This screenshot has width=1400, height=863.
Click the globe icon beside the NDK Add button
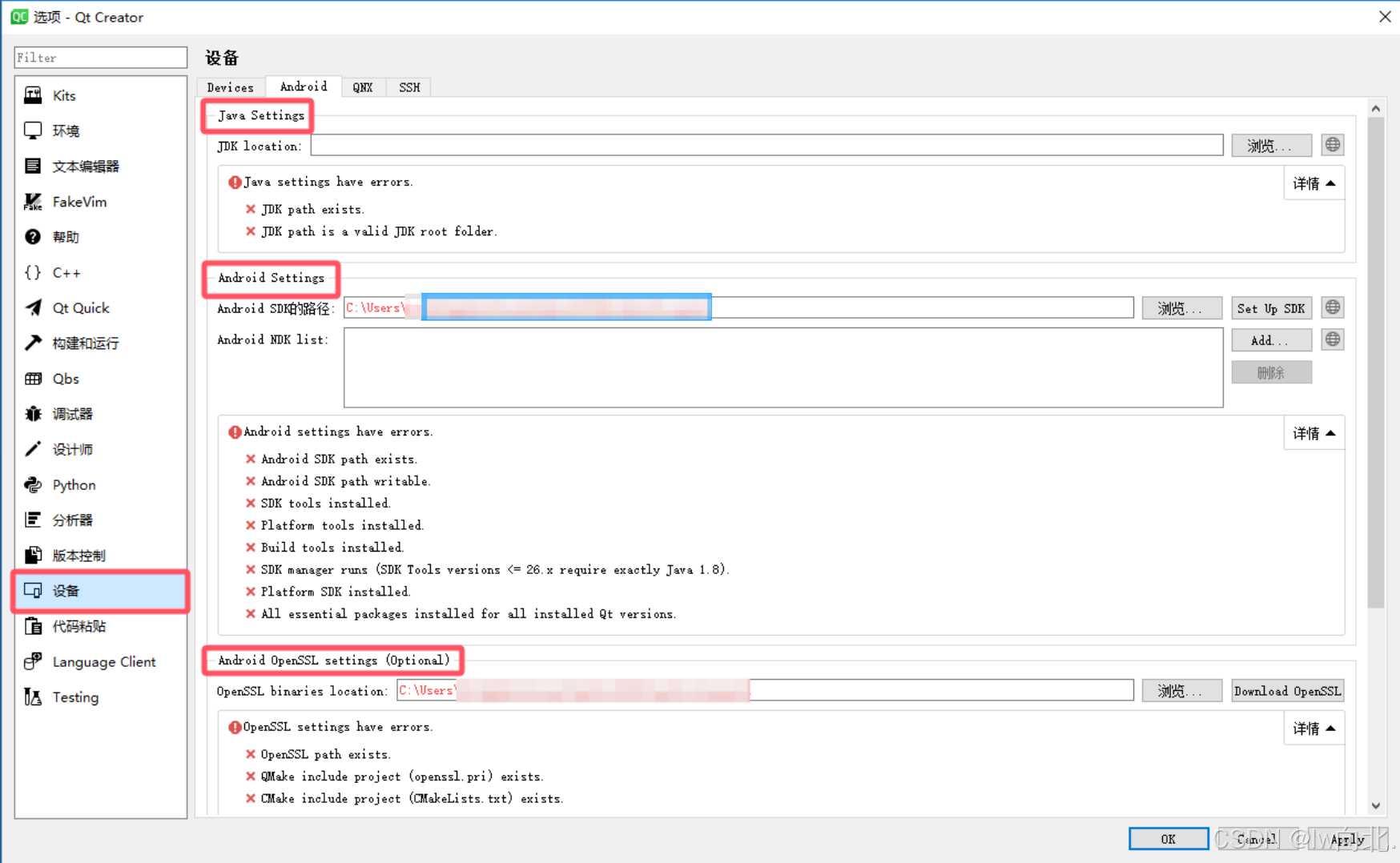(x=1332, y=339)
